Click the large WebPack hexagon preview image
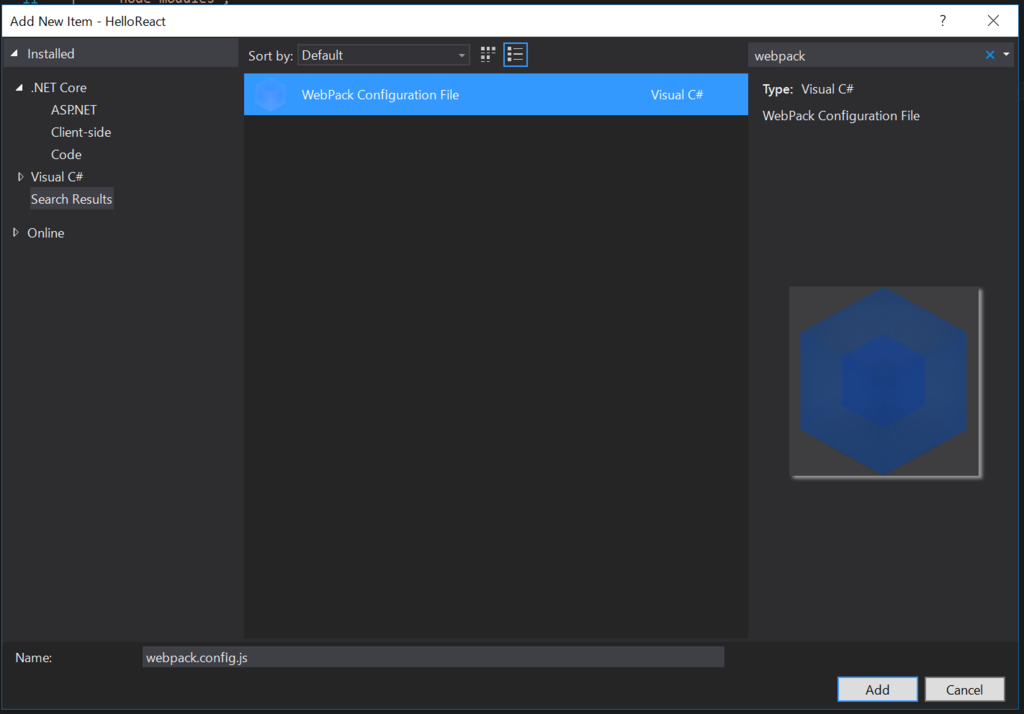 [884, 382]
